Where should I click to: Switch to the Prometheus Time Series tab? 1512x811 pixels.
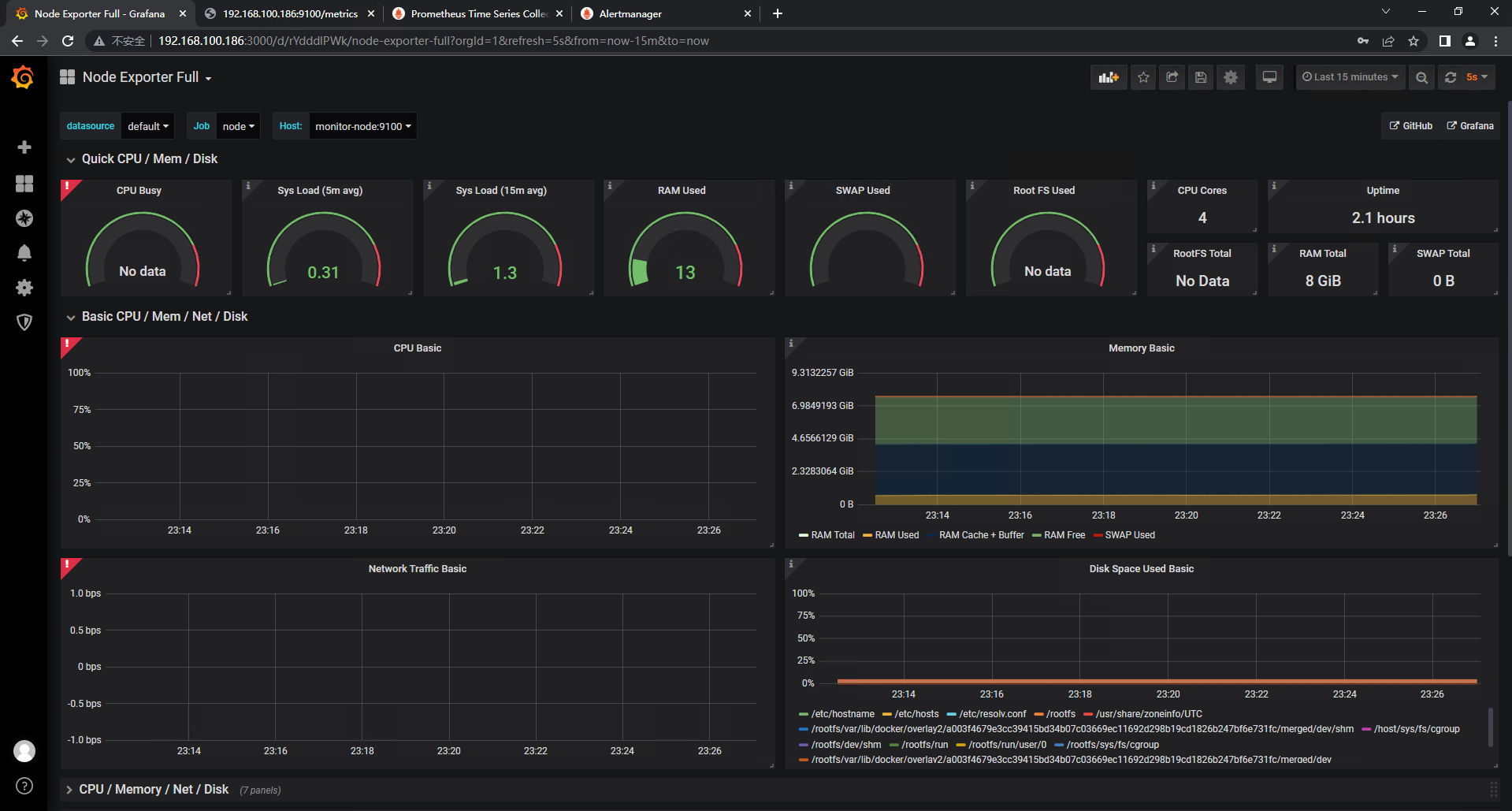(x=477, y=13)
